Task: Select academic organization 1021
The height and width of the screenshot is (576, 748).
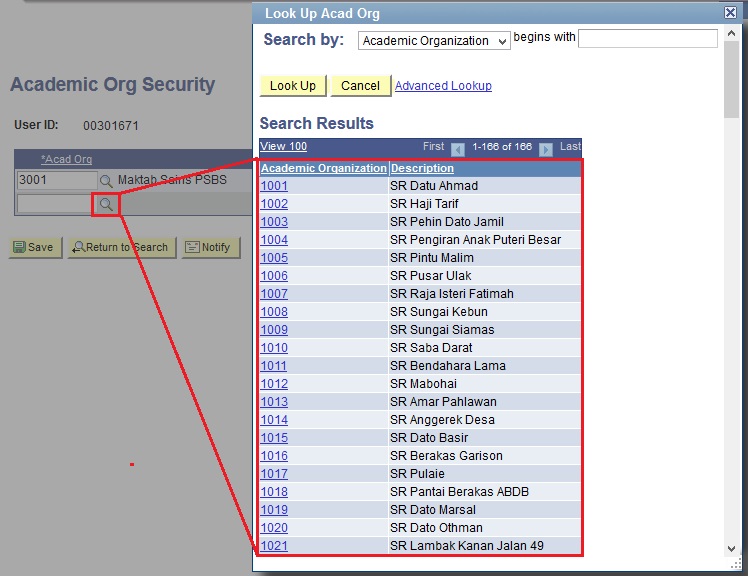Action: coord(274,546)
